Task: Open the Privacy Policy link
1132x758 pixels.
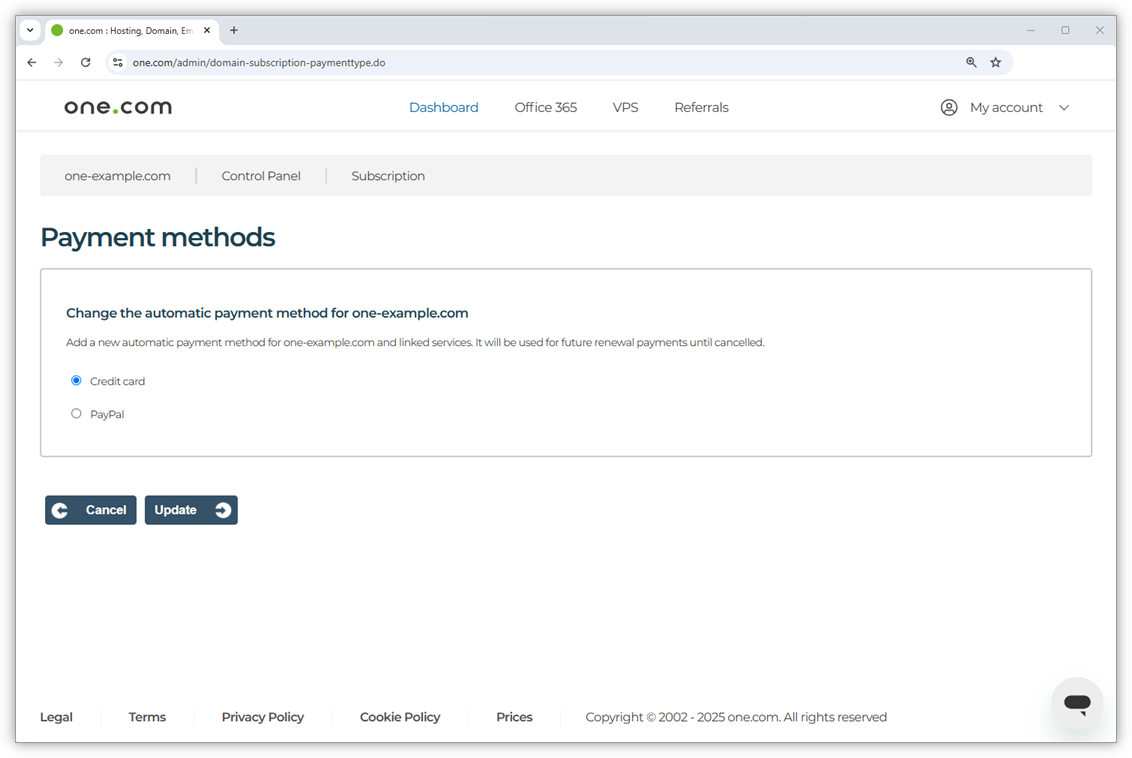Action: pyautogui.click(x=262, y=717)
